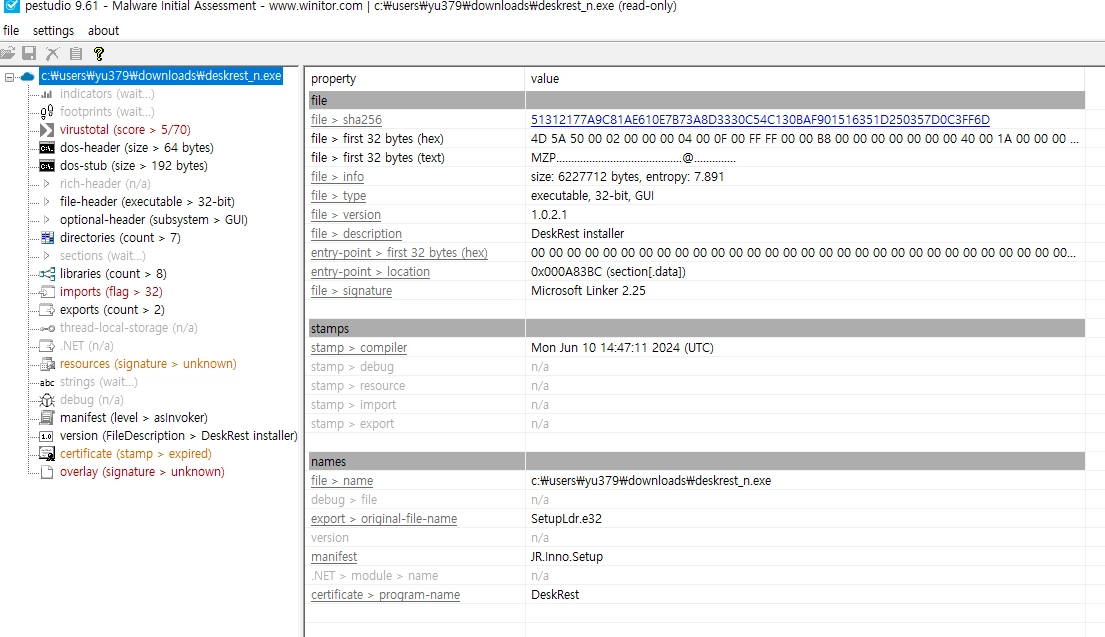1105x637 pixels.
Task: Click the directories node icon
Action: click(47, 237)
